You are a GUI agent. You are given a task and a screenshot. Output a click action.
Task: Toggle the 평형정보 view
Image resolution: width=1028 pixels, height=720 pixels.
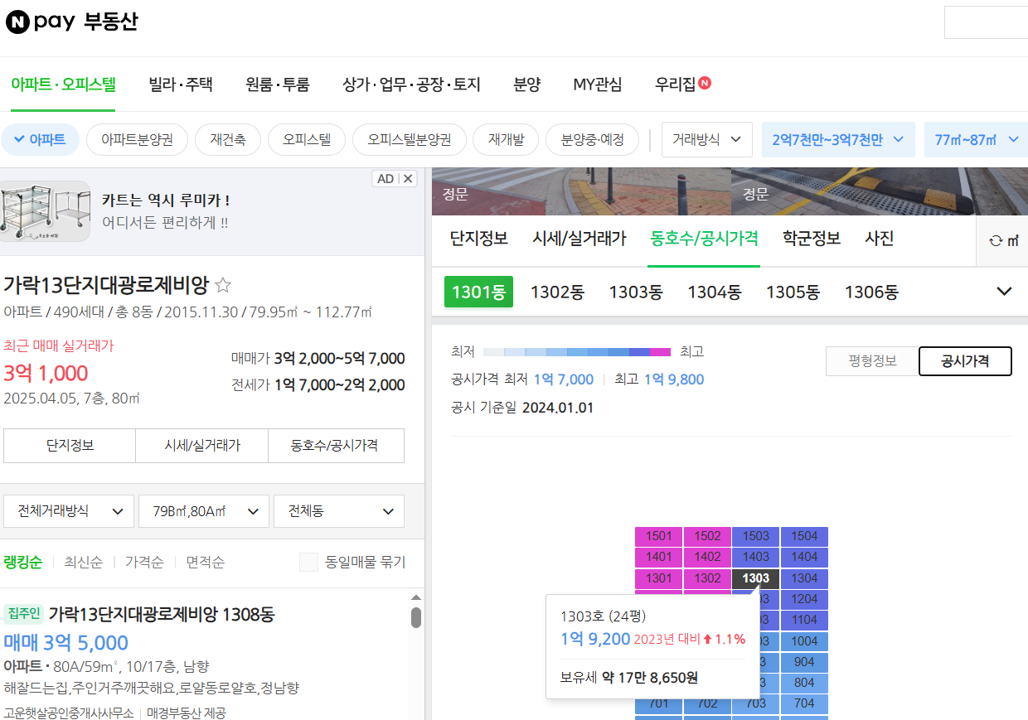pyautogui.click(x=869, y=361)
